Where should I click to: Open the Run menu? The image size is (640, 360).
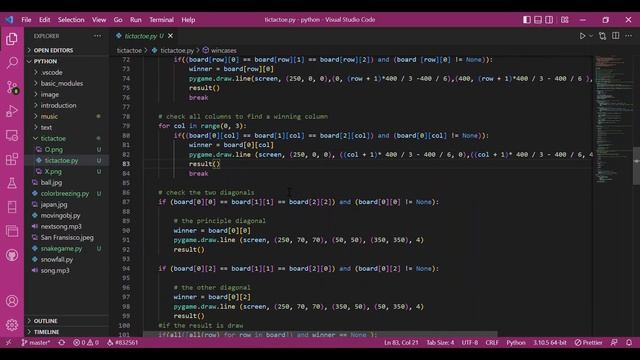[136, 20]
